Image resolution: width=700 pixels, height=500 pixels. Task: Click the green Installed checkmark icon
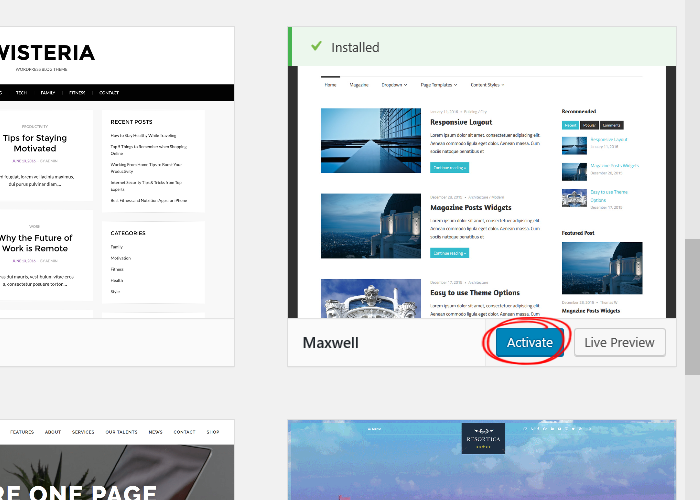316,46
